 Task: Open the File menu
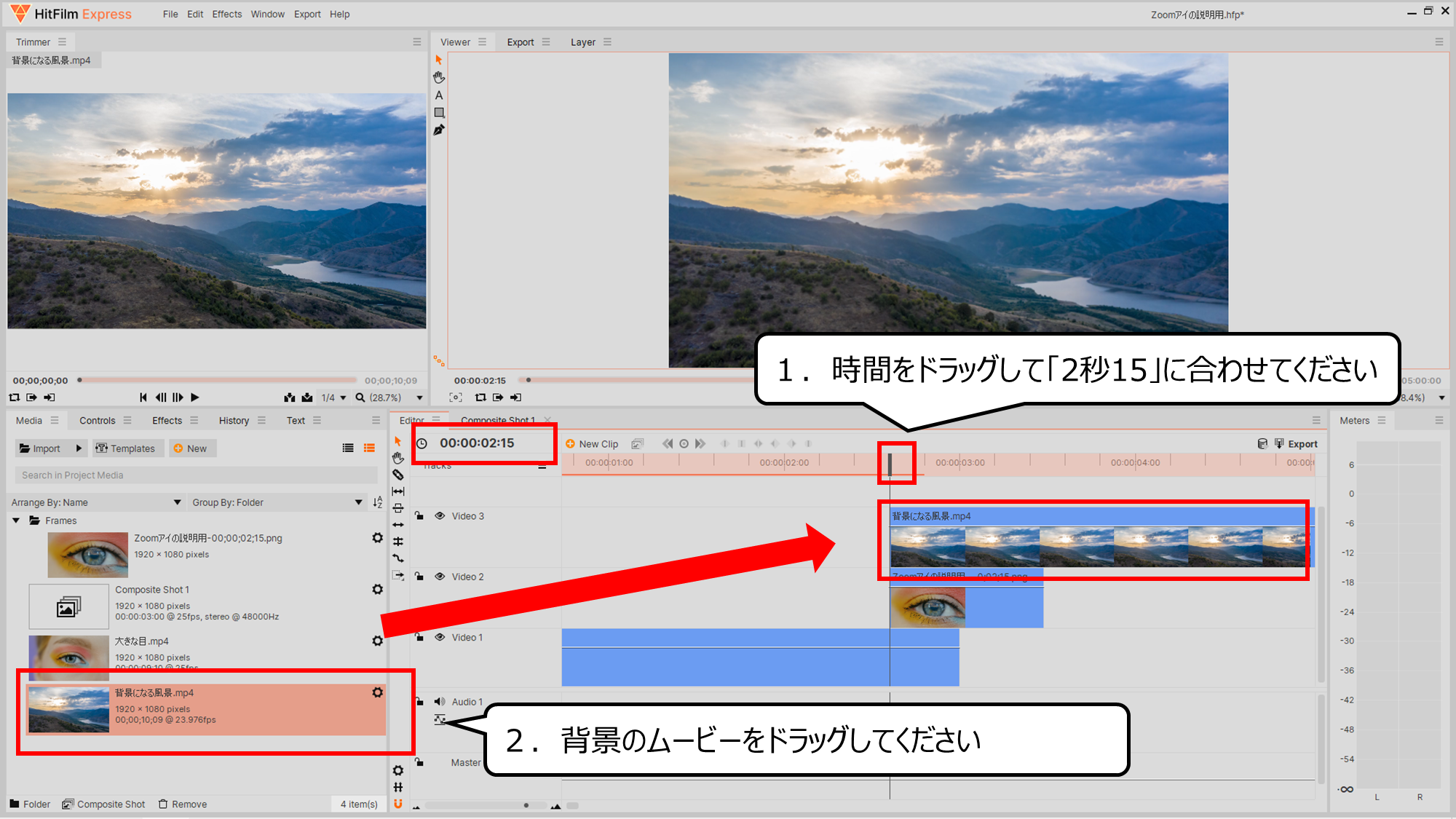(170, 15)
